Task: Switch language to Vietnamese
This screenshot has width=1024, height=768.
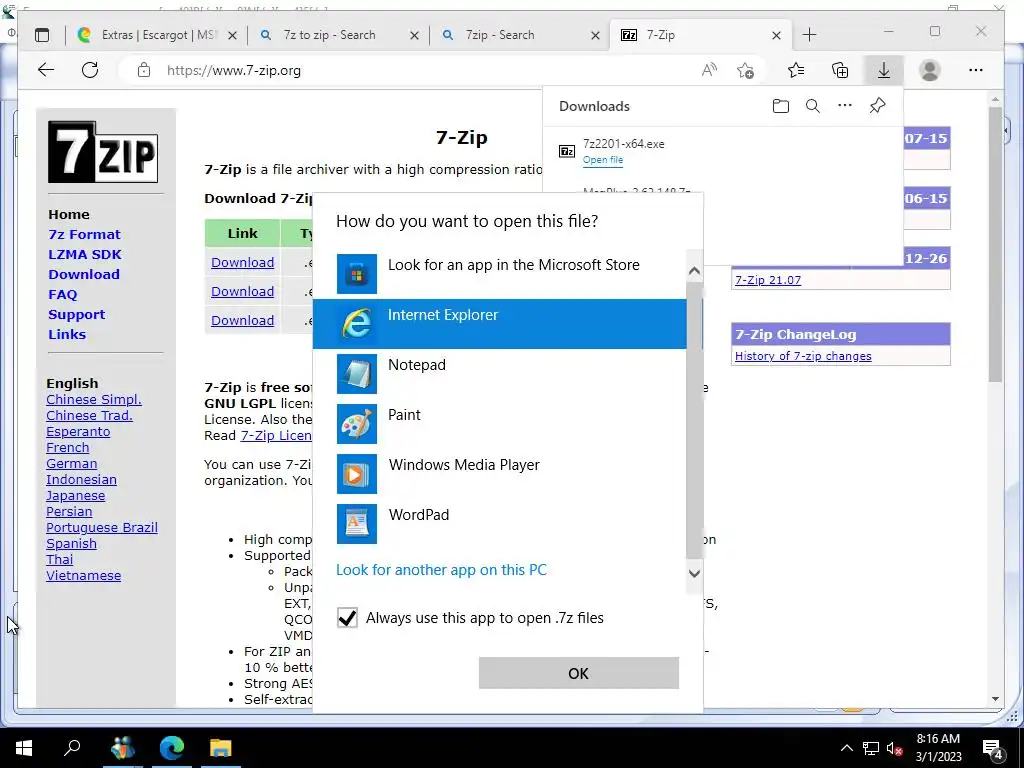Action: 84,575
